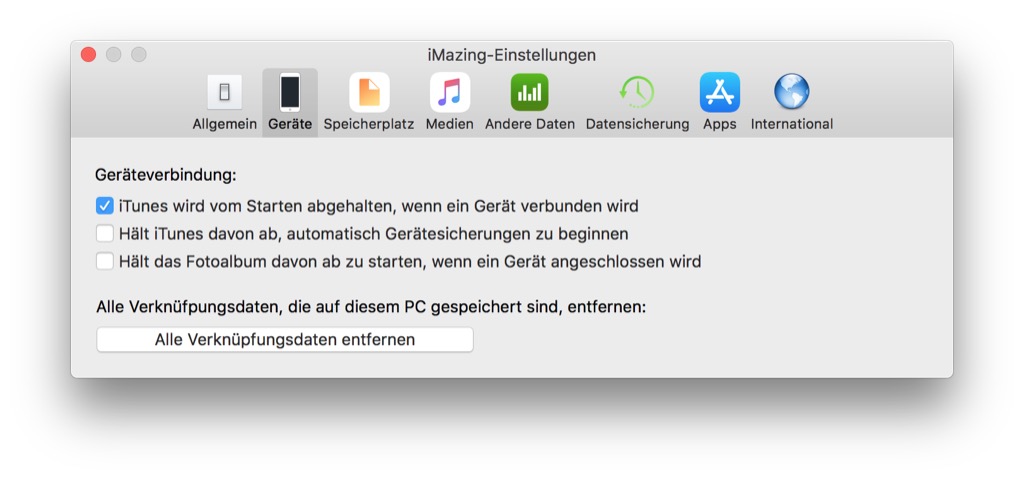Click Alle Verknüpfungsdaten entfernen button
This screenshot has width=1024, height=479.
pos(285,340)
